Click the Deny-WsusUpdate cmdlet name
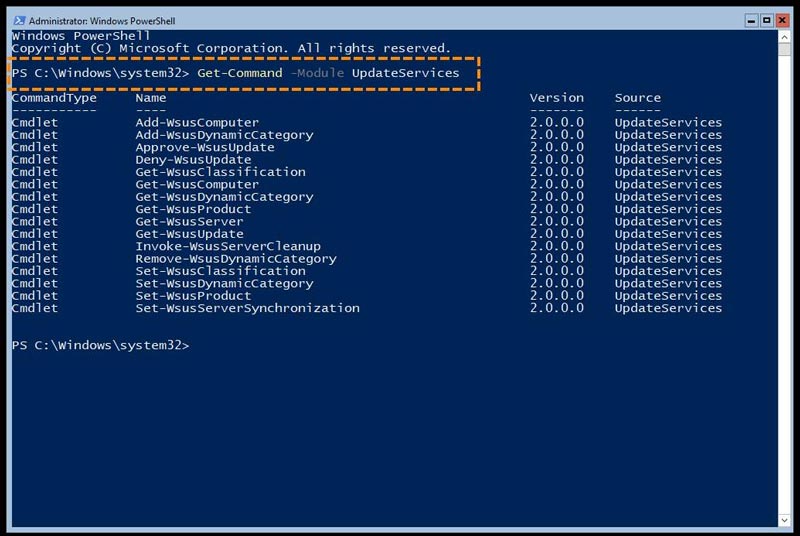 (193, 160)
